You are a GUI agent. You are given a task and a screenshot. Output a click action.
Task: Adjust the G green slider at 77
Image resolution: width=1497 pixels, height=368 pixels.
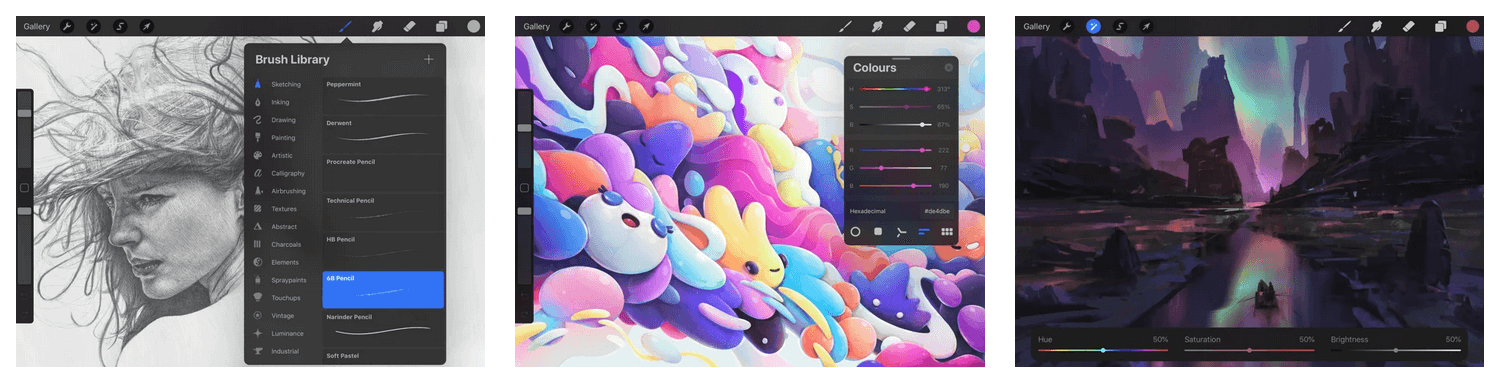(894, 168)
